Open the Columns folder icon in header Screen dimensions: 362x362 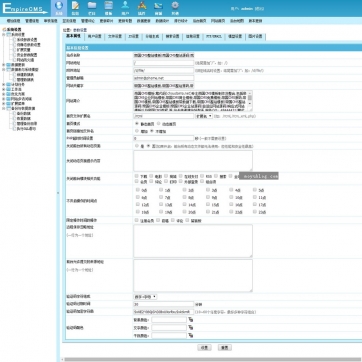click(92, 7)
